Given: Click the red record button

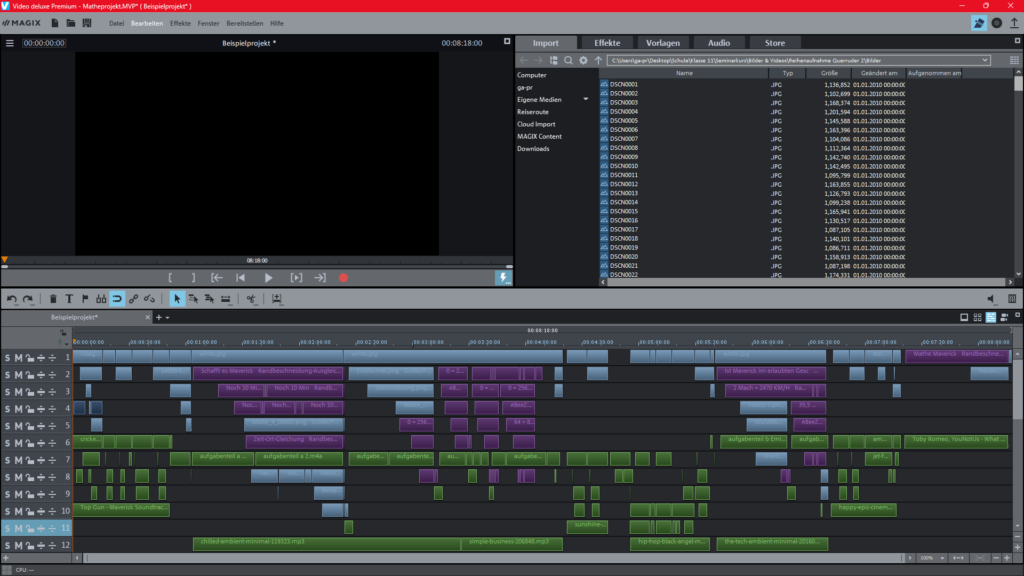Looking at the screenshot, I should [x=343, y=278].
